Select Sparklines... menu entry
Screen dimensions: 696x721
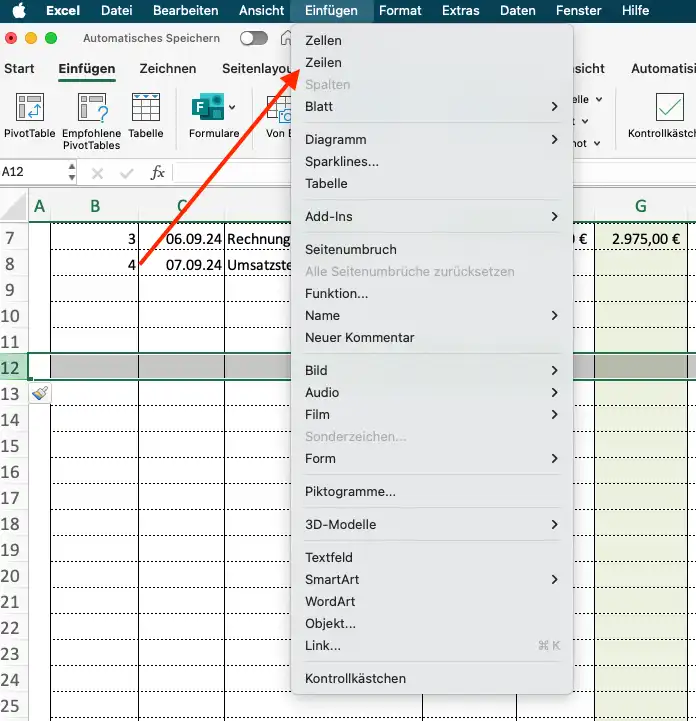(432, 161)
